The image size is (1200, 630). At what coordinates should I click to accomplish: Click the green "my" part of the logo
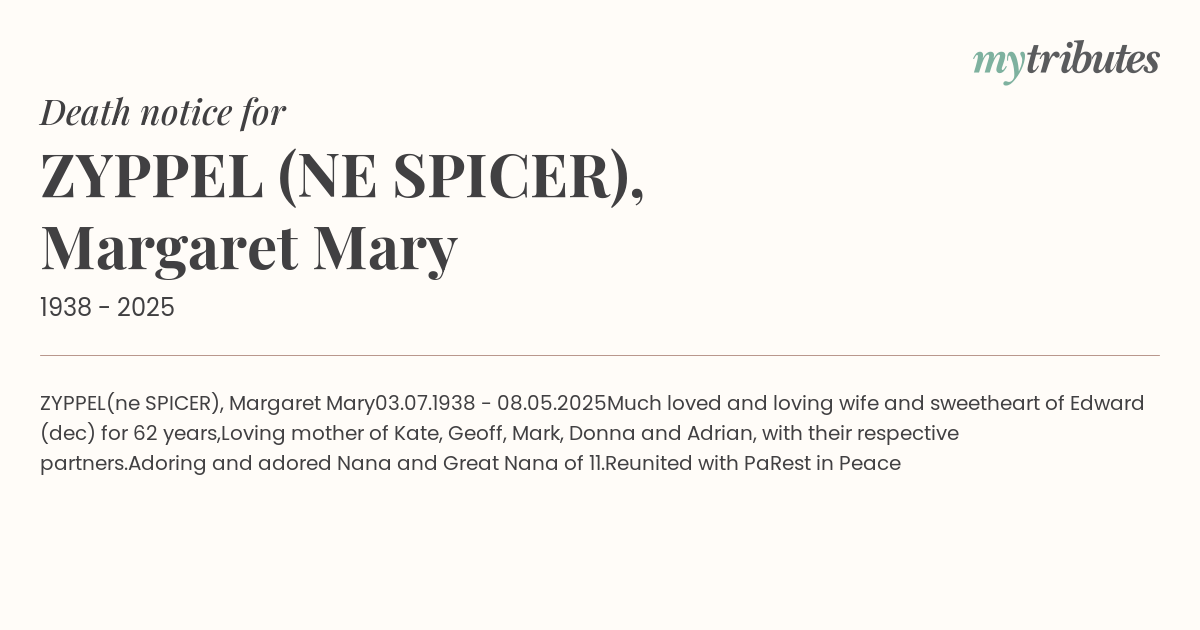999,64
